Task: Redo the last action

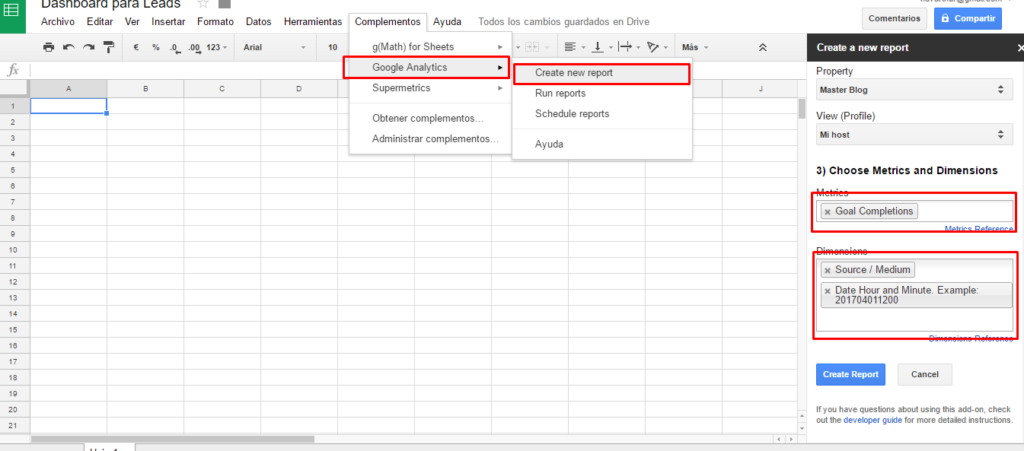Action: point(89,47)
